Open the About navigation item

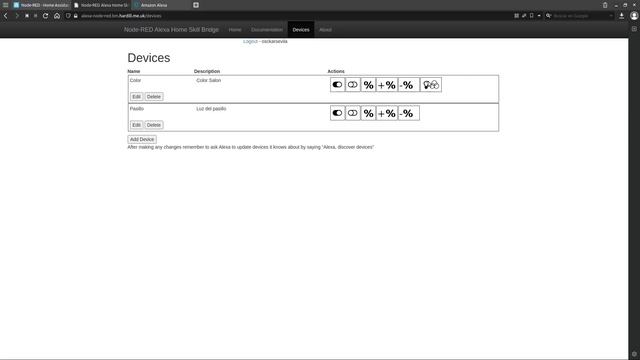click(x=325, y=30)
